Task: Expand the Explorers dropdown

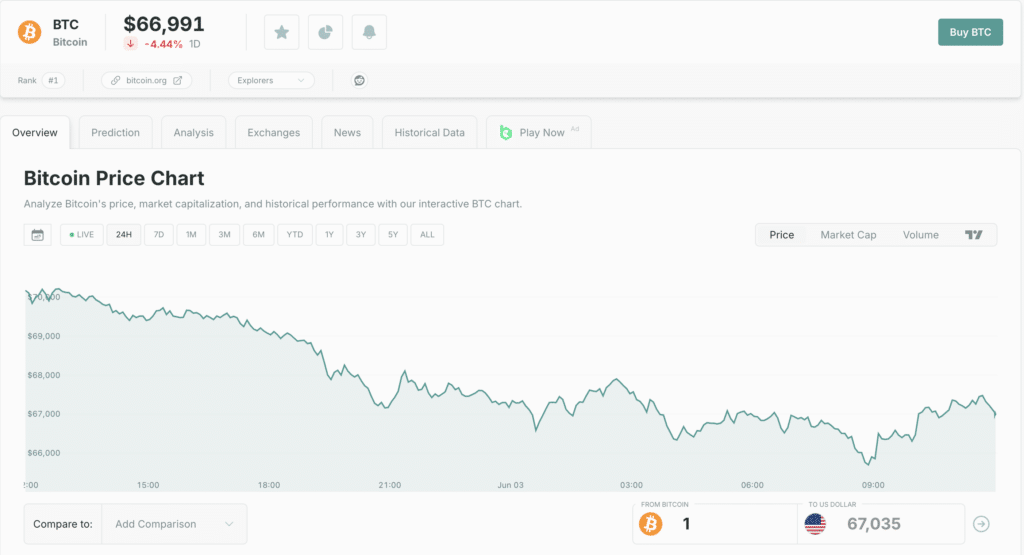Action: click(271, 80)
